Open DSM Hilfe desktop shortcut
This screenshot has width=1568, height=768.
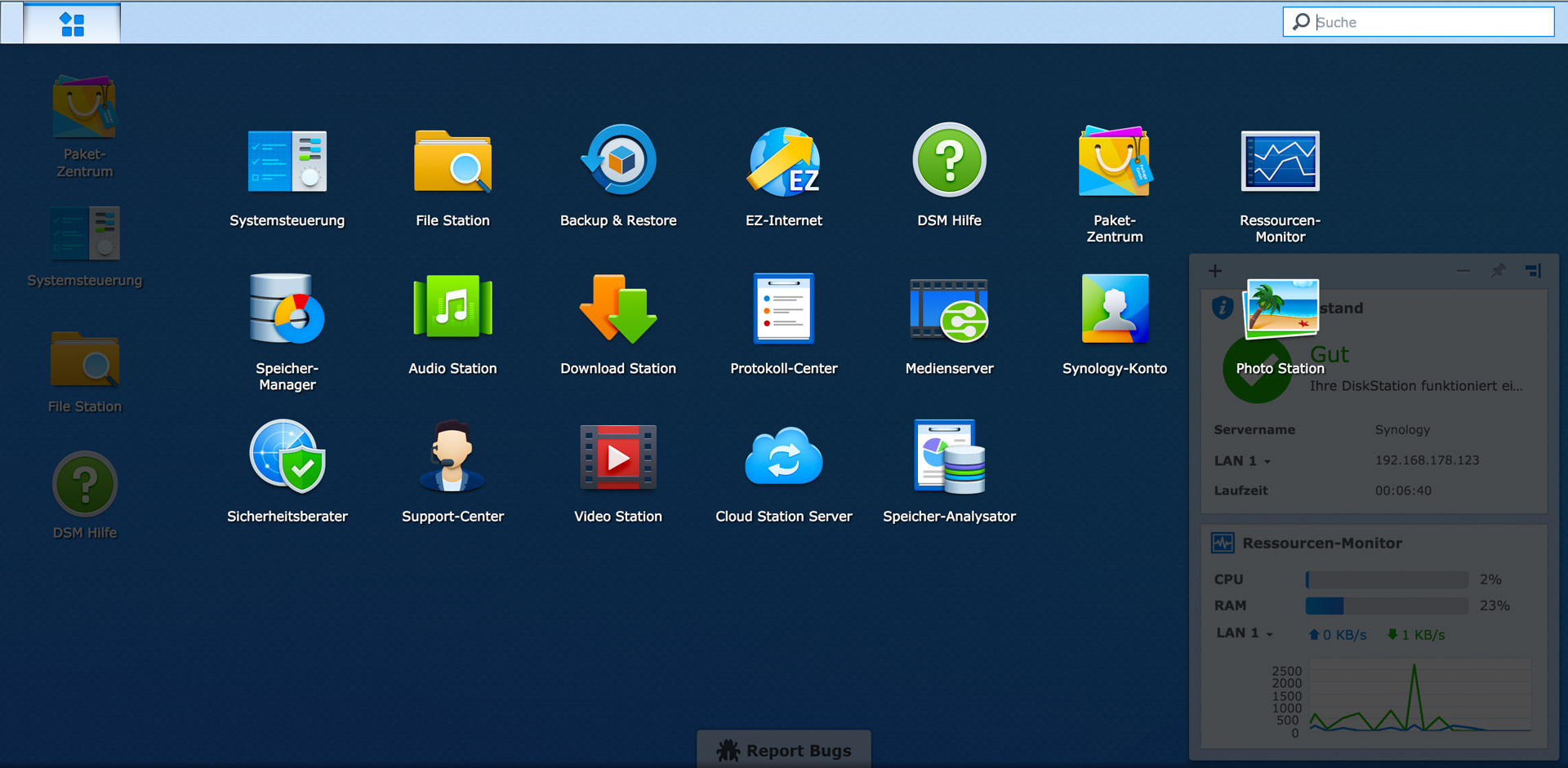pyautogui.click(x=84, y=484)
